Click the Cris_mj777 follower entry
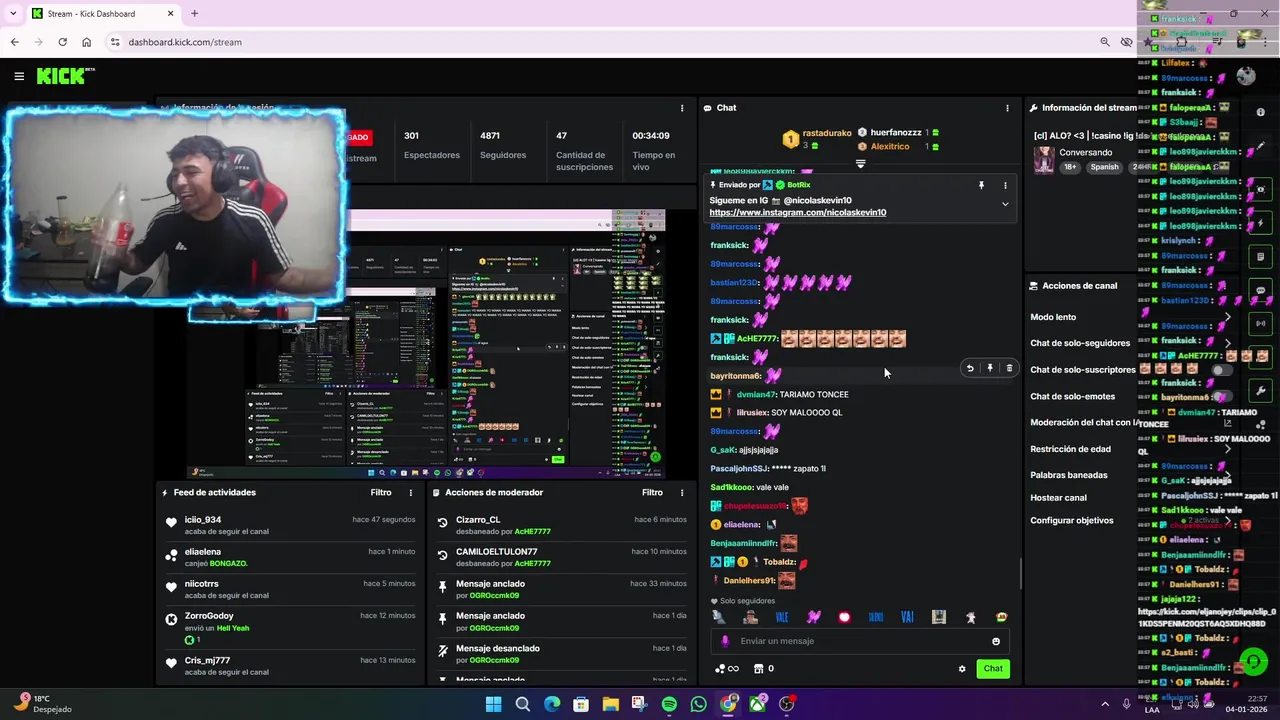 click(290, 666)
